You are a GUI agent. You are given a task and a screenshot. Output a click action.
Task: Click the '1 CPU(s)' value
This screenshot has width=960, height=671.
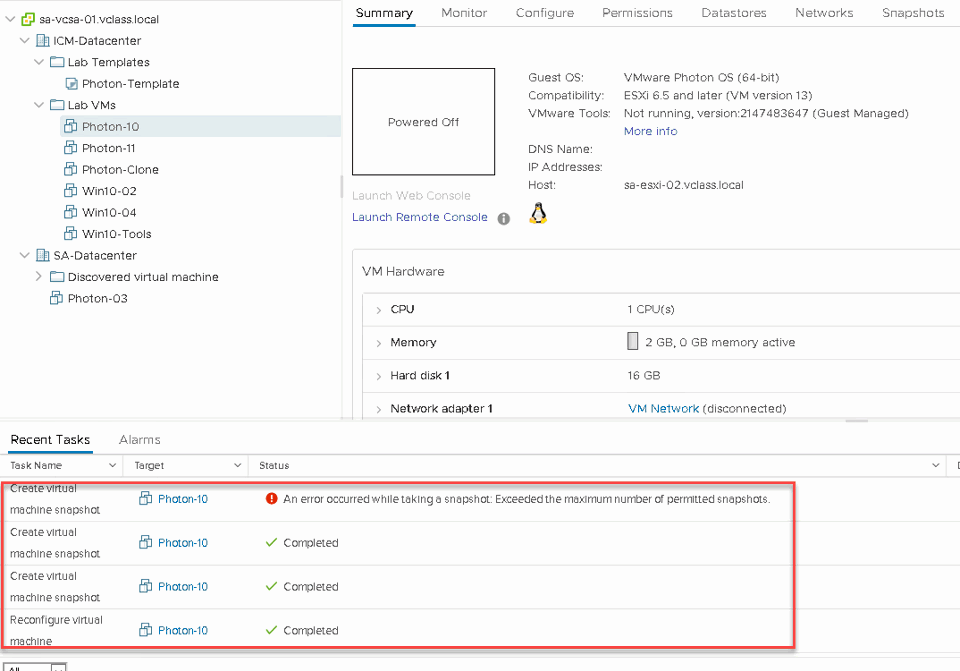650,309
